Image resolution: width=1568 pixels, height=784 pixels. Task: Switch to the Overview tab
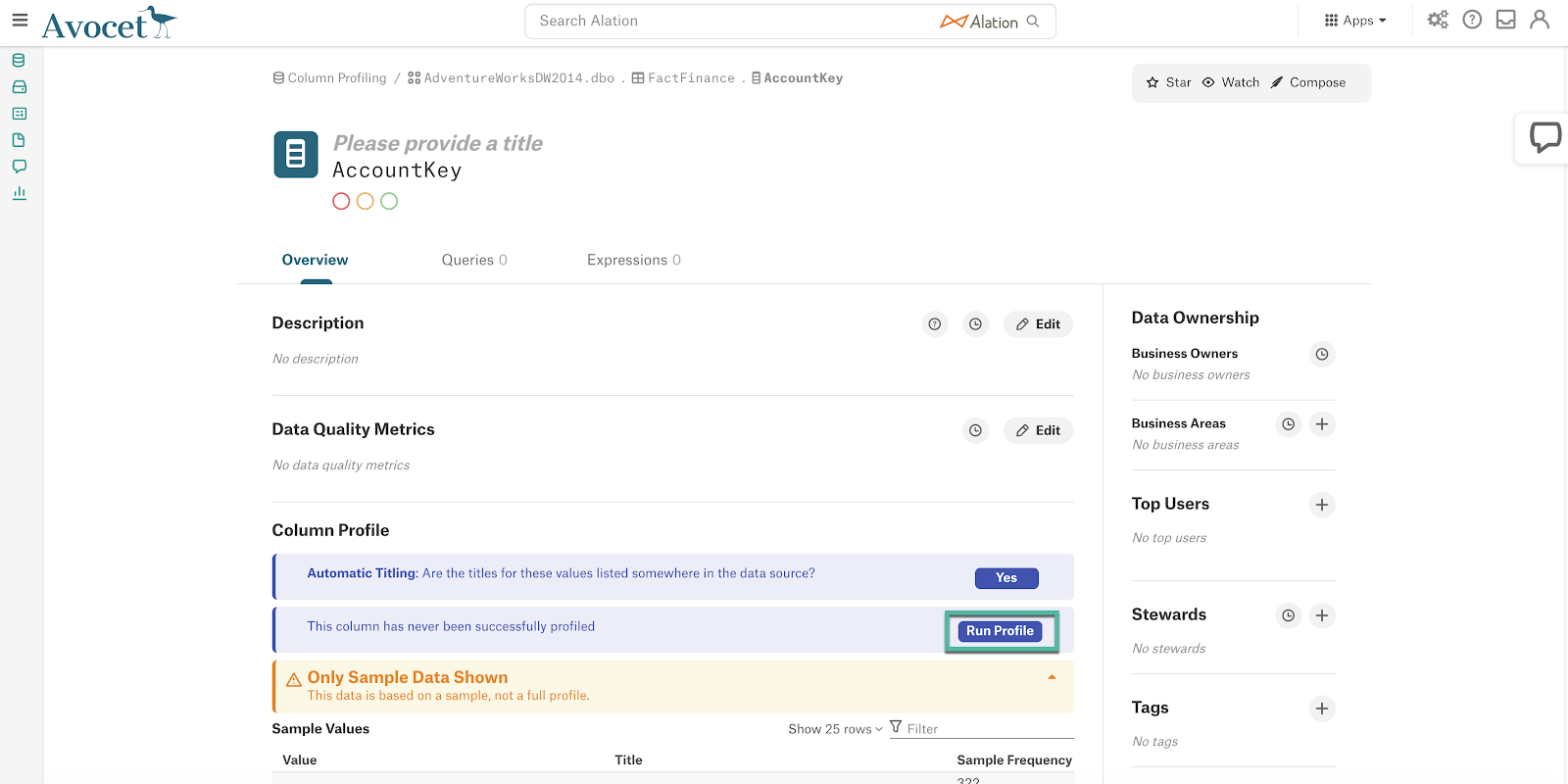coord(315,260)
